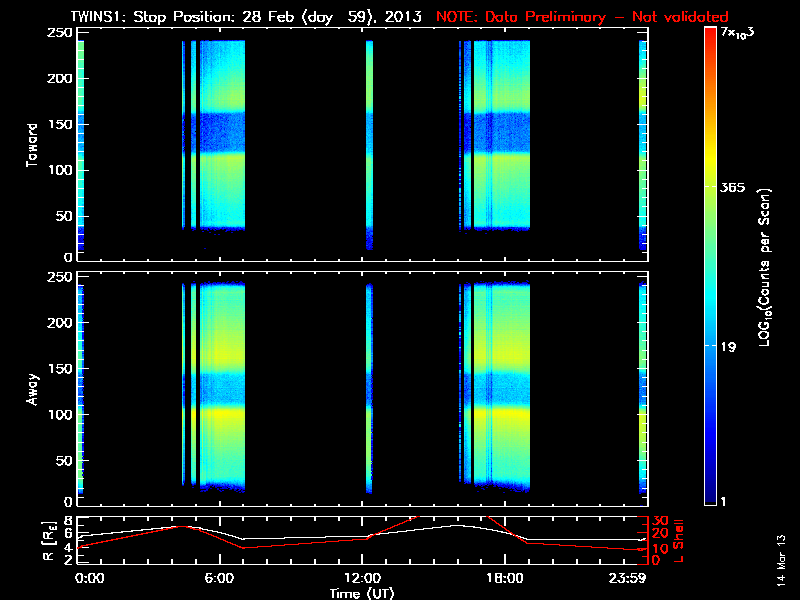Click the narrow 12:00 data strip in Toward panel

(x=369, y=140)
